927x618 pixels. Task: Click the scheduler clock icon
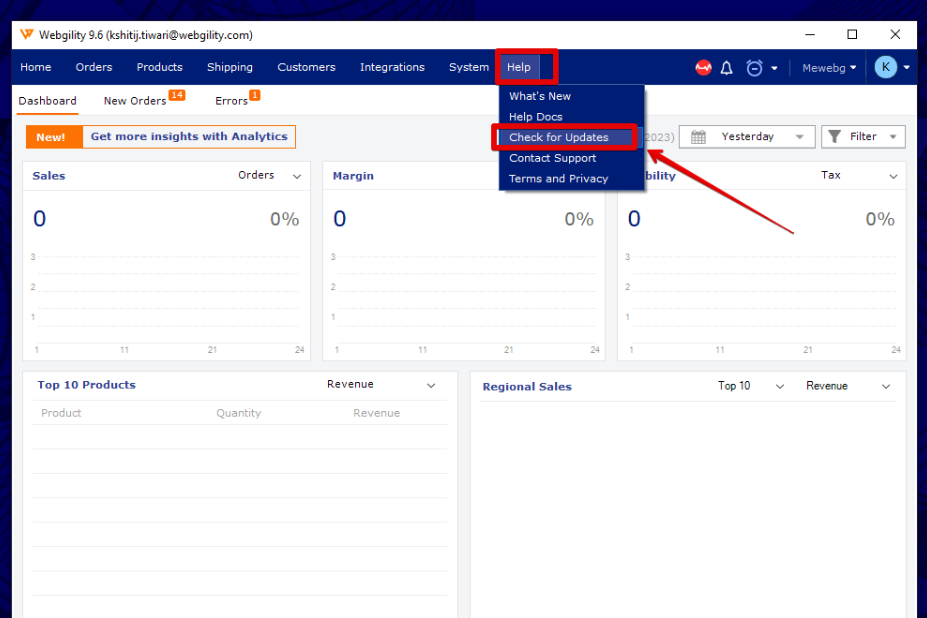tap(754, 68)
